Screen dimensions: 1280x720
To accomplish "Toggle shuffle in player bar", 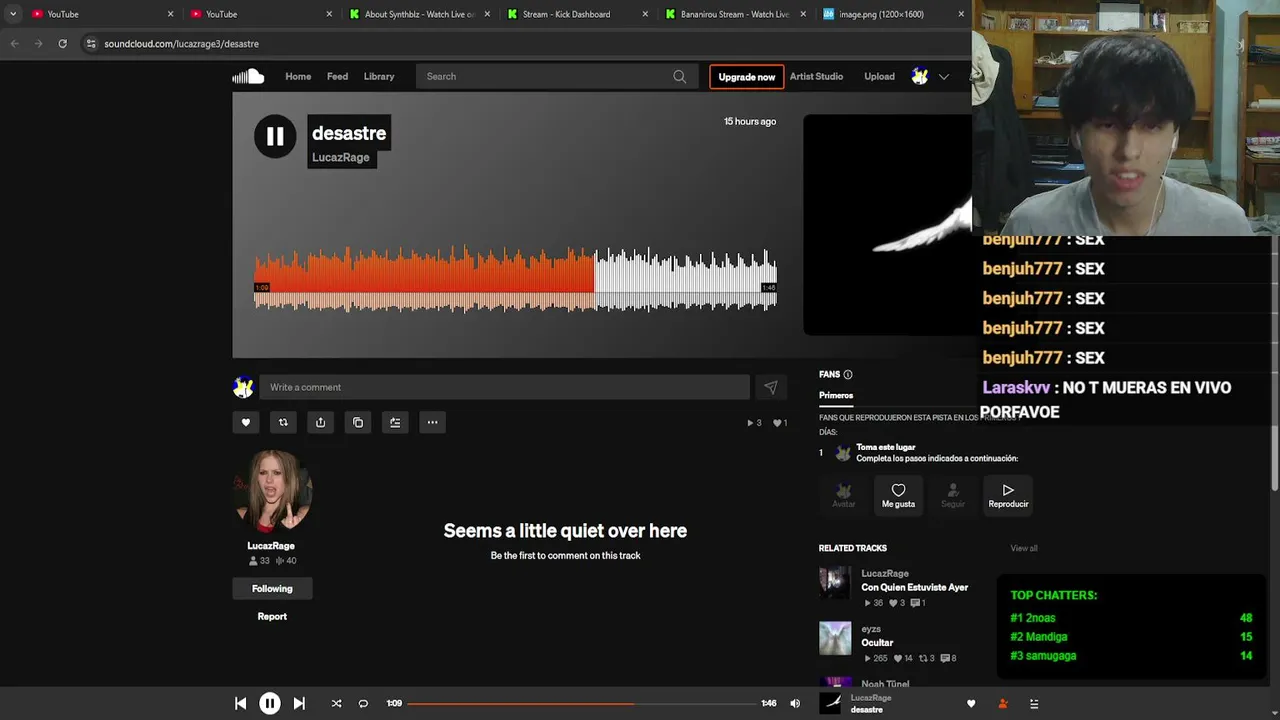I will tap(336, 703).
